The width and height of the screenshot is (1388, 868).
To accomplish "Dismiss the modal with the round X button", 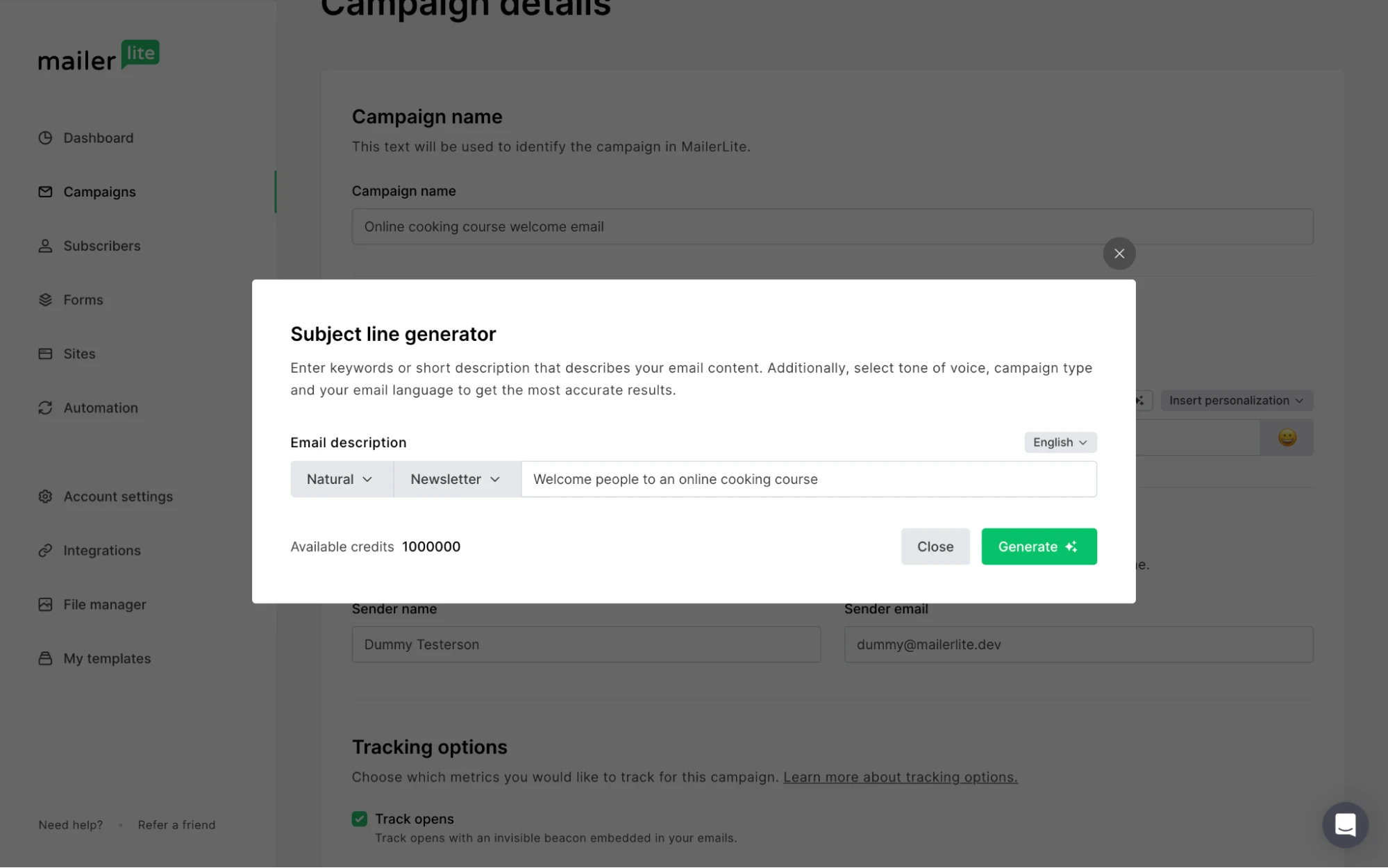I will point(1119,253).
